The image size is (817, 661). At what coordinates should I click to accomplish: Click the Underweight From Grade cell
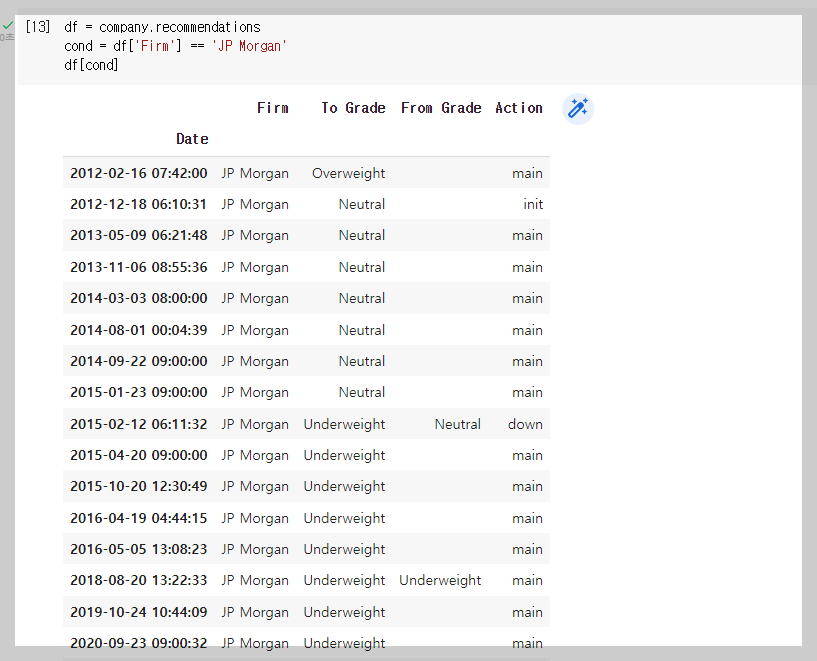[x=440, y=580]
